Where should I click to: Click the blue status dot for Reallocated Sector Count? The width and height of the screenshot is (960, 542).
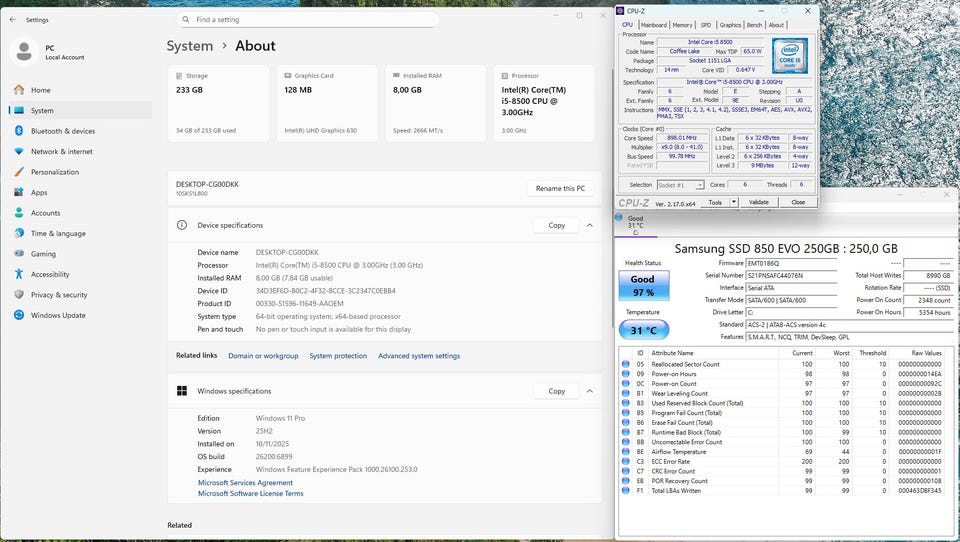tap(626, 364)
